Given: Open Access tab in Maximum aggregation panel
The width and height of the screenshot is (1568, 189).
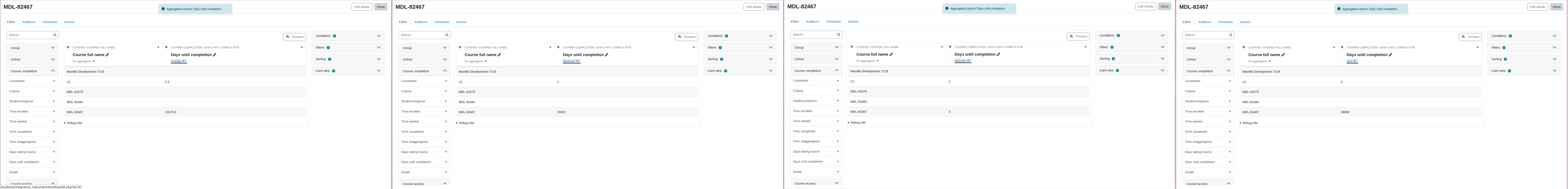Looking at the screenshot, I should [x=461, y=22].
